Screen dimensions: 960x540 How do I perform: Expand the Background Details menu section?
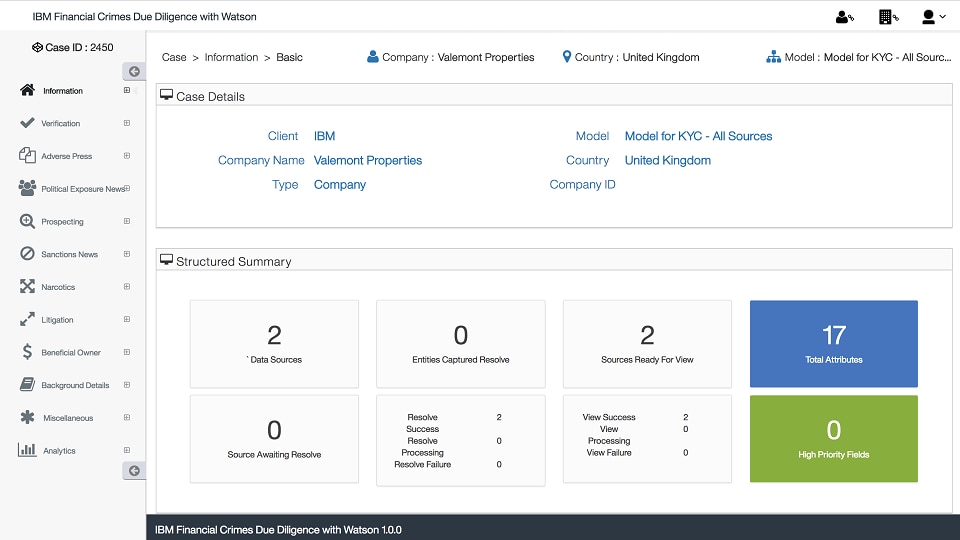tap(127, 384)
